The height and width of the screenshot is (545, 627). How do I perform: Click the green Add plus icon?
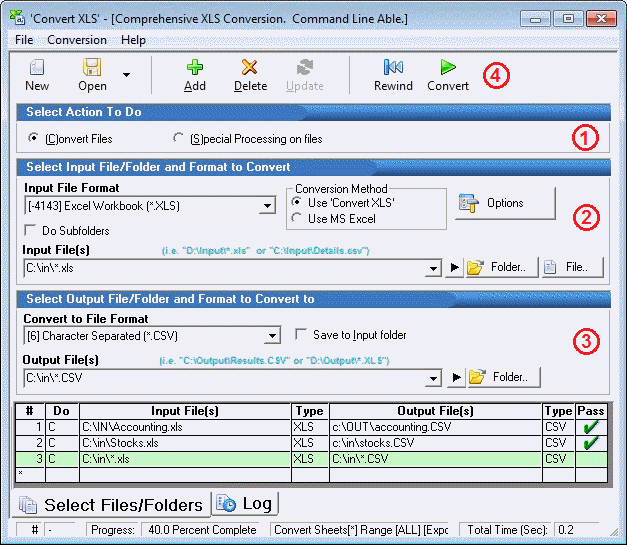195,68
